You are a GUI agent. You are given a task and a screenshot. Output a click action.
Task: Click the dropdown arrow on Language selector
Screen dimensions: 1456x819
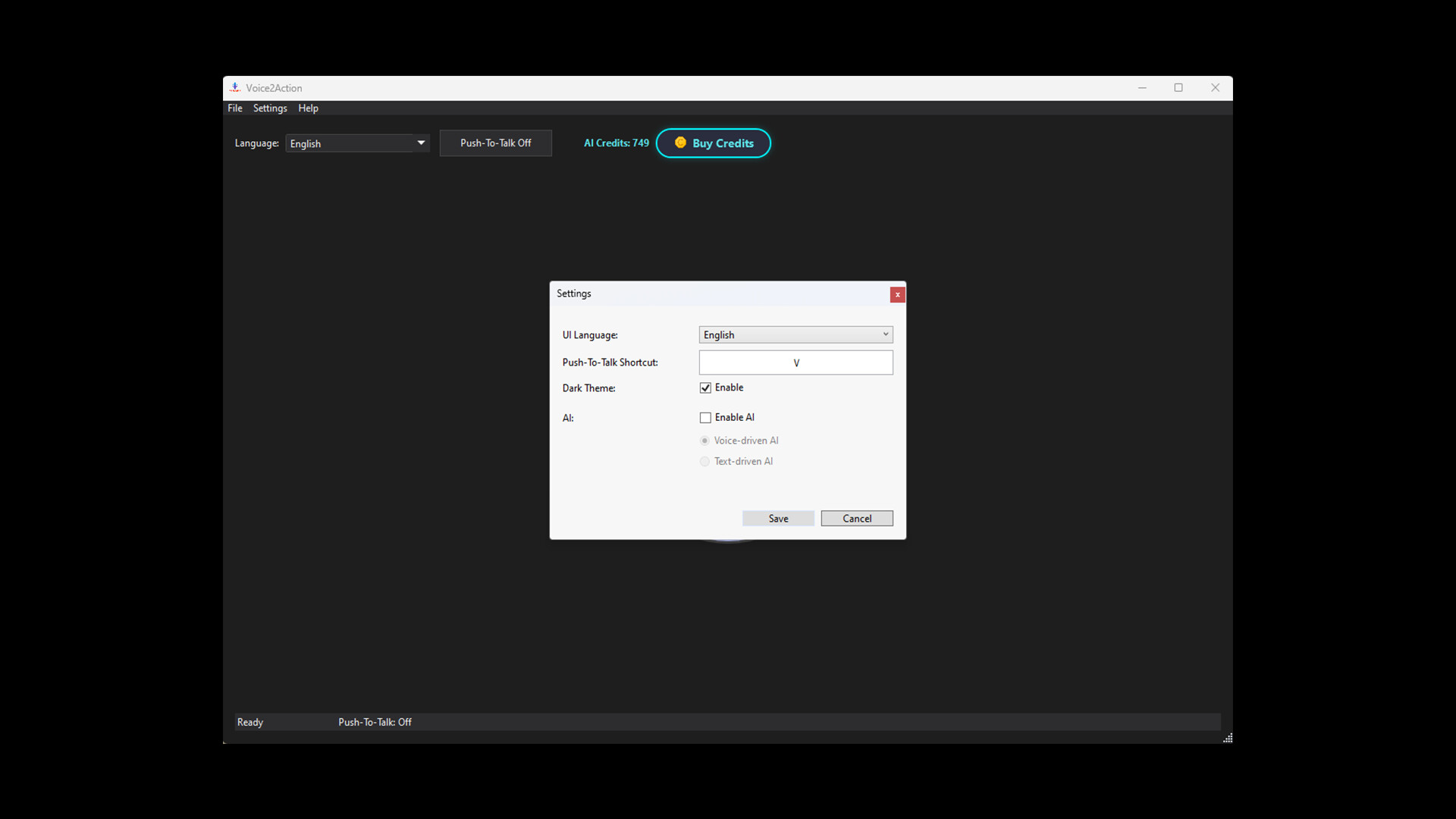point(420,143)
